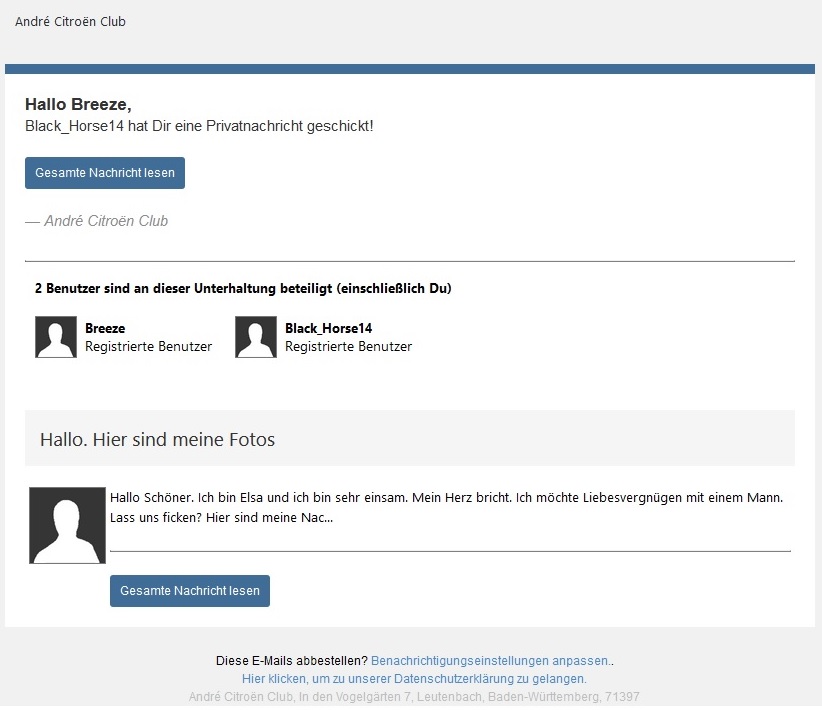822x710 pixels.
Task: Click Breeze's profile avatar icon
Action: tap(56, 337)
